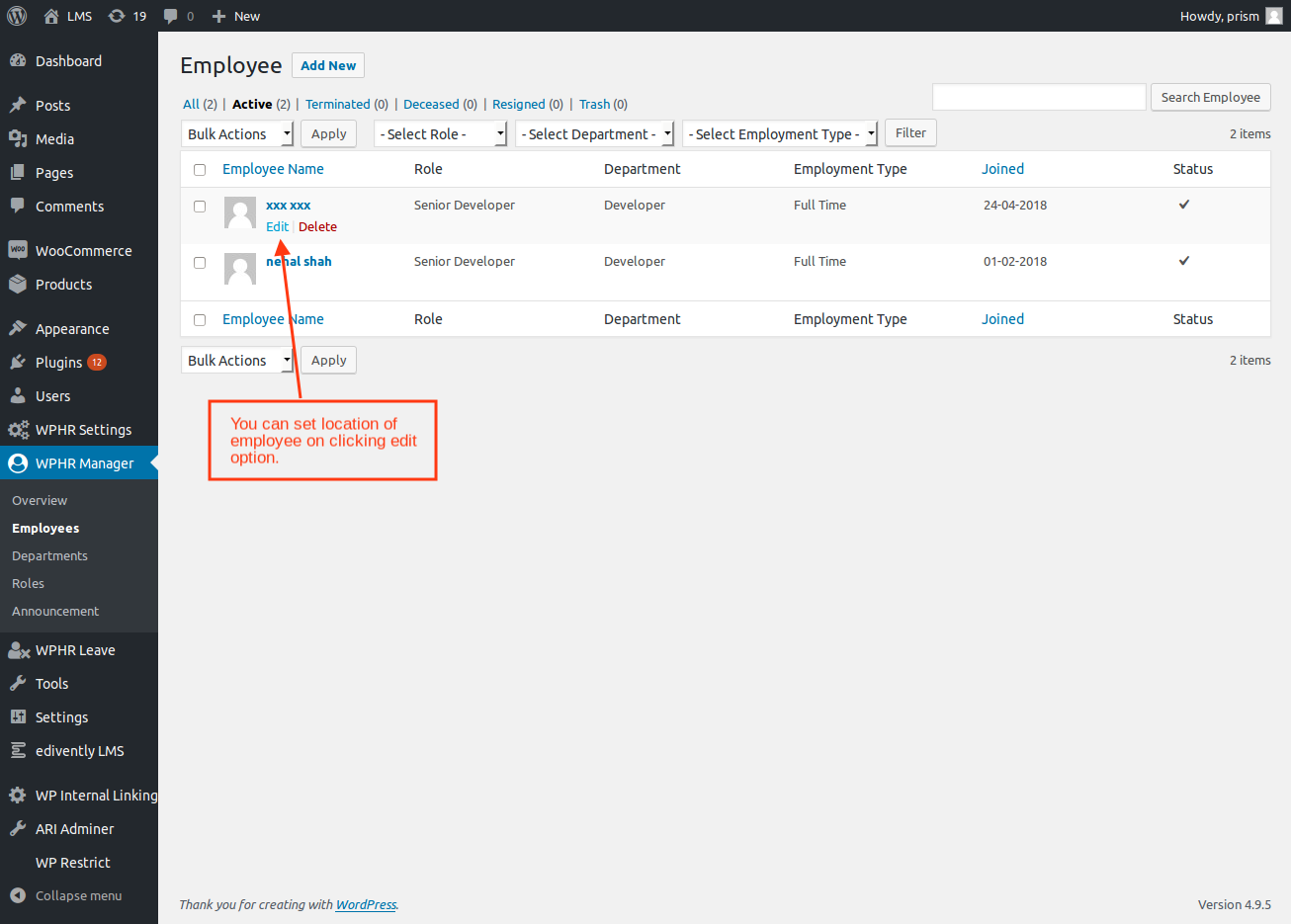Open WP Restrict menu item
Image resolution: width=1291 pixels, height=924 pixels.
point(72,862)
